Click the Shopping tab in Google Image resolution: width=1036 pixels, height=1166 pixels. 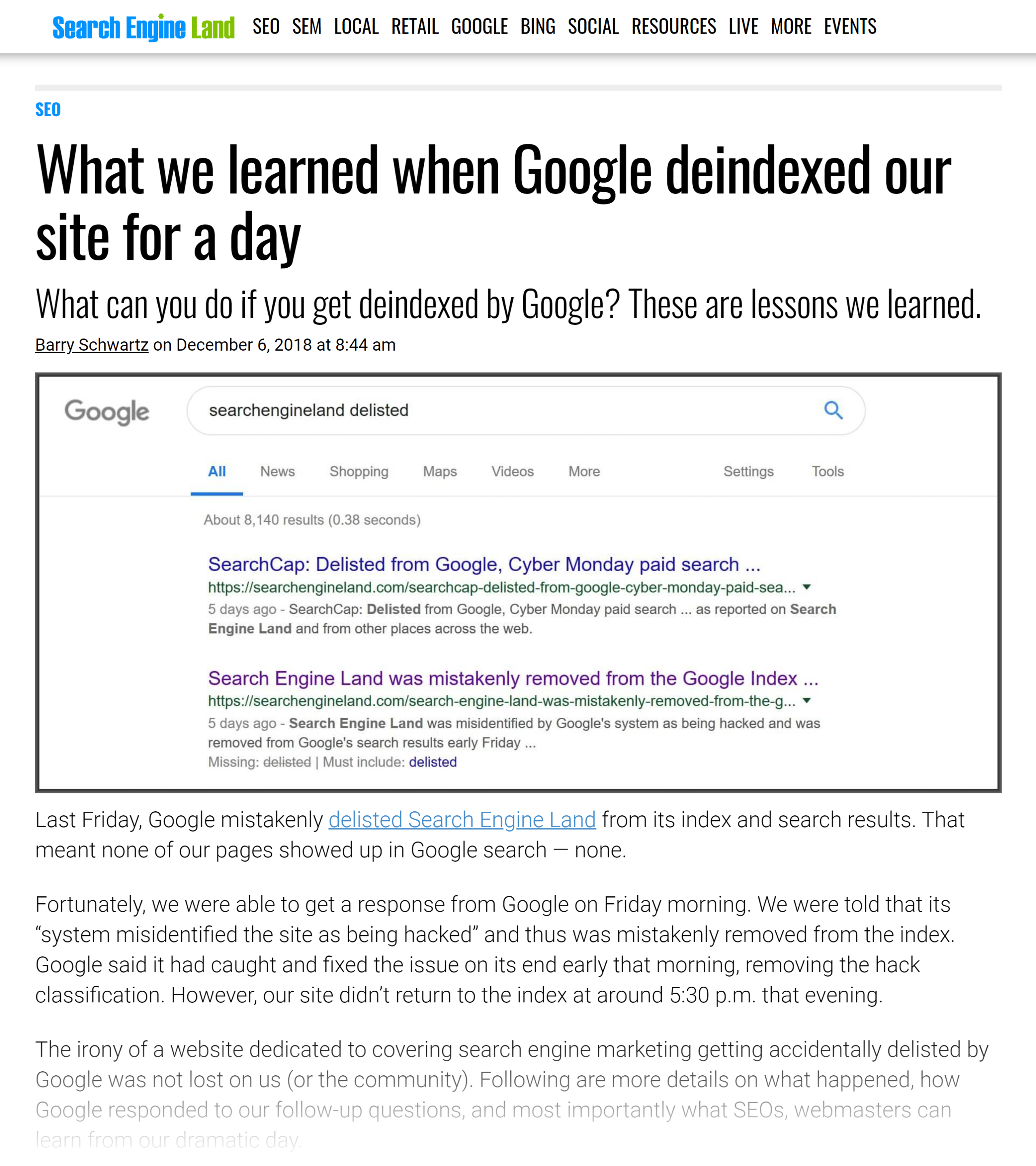tap(359, 471)
